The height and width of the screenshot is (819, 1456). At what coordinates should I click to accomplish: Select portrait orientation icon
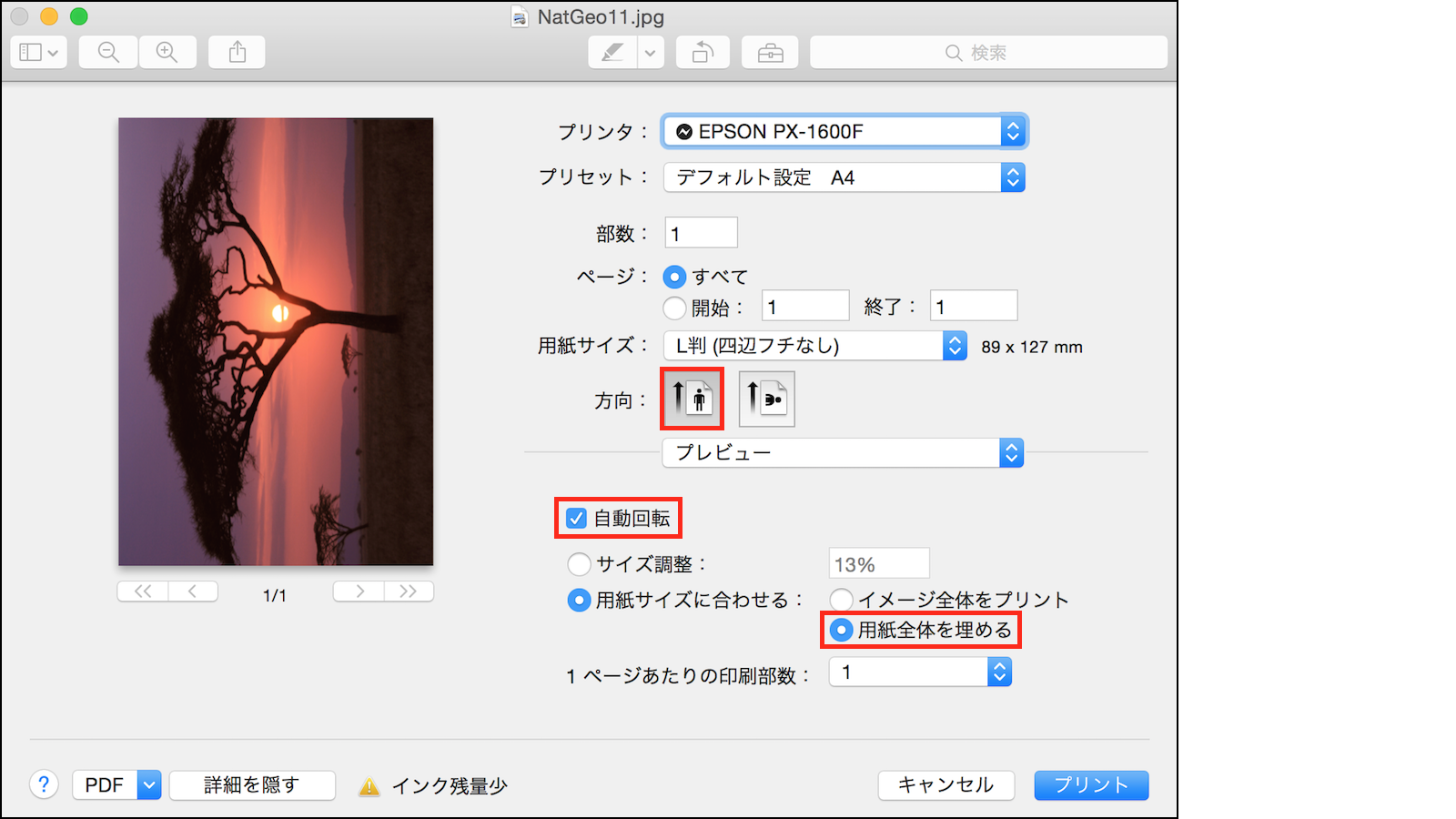coord(692,399)
